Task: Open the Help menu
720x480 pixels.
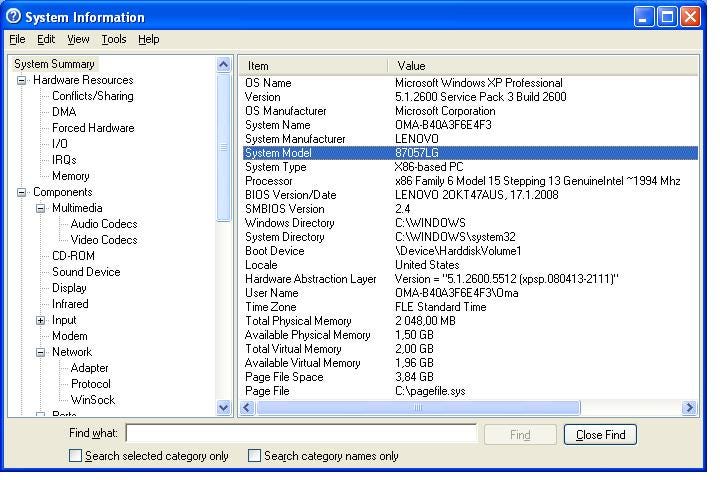Action: click(x=148, y=40)
